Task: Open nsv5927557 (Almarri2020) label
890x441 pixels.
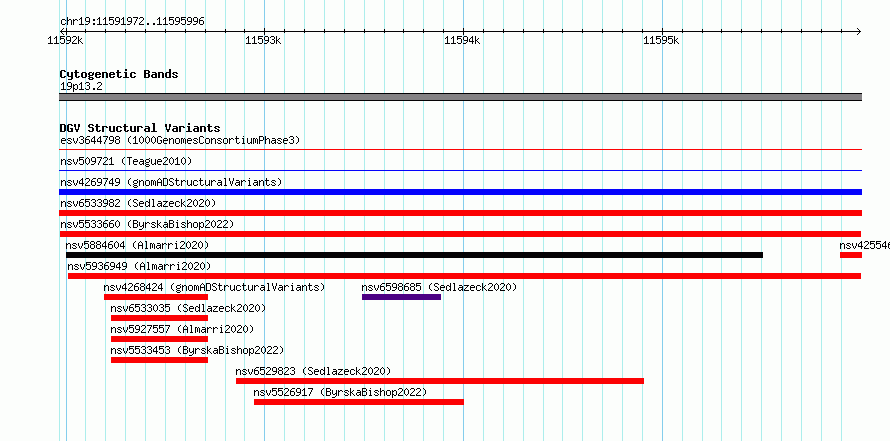Action: click(x=182, y=329)
